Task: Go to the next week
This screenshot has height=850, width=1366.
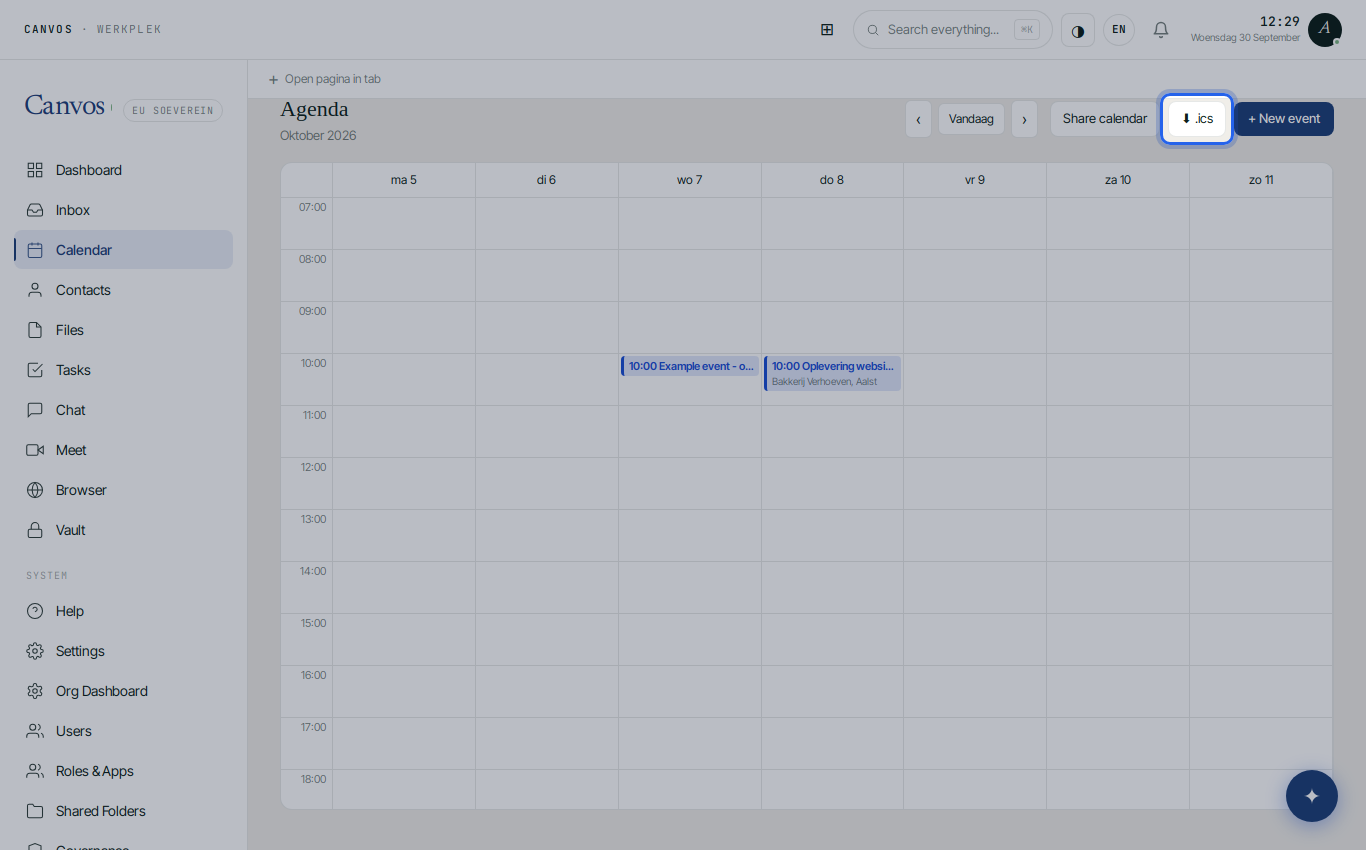Action: click(1024, 119)
